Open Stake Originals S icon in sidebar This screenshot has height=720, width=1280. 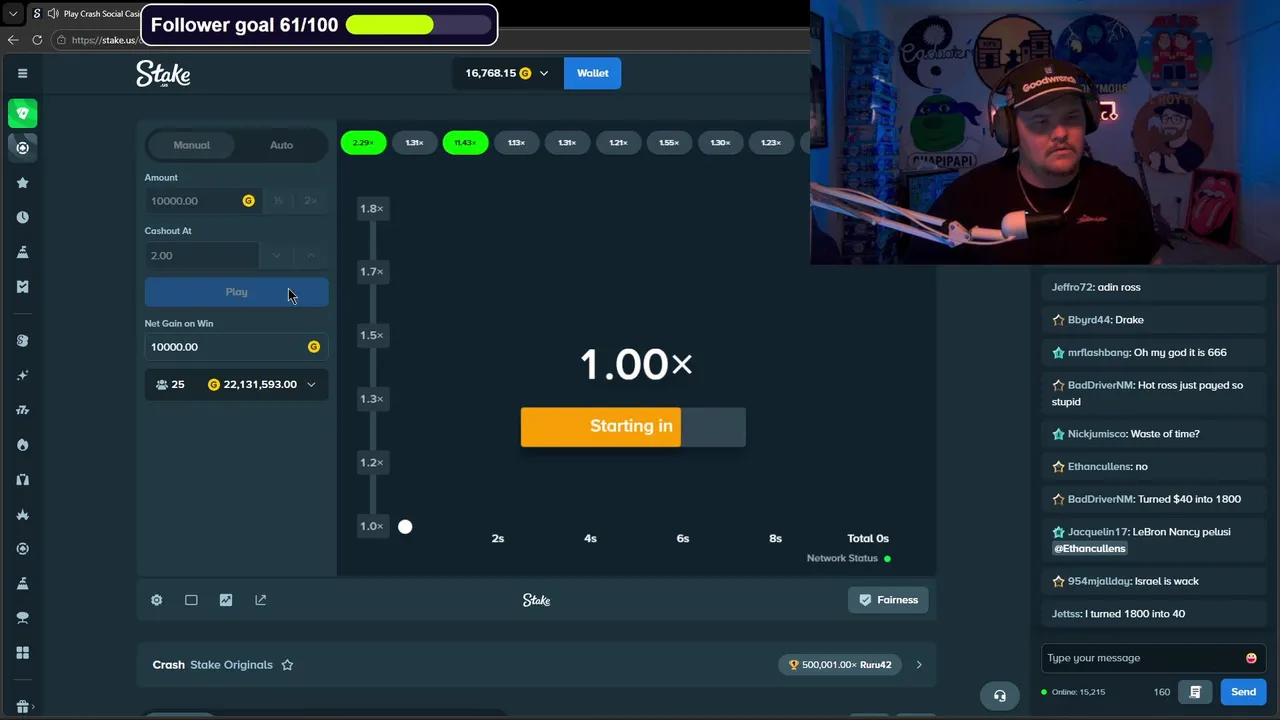22,341
